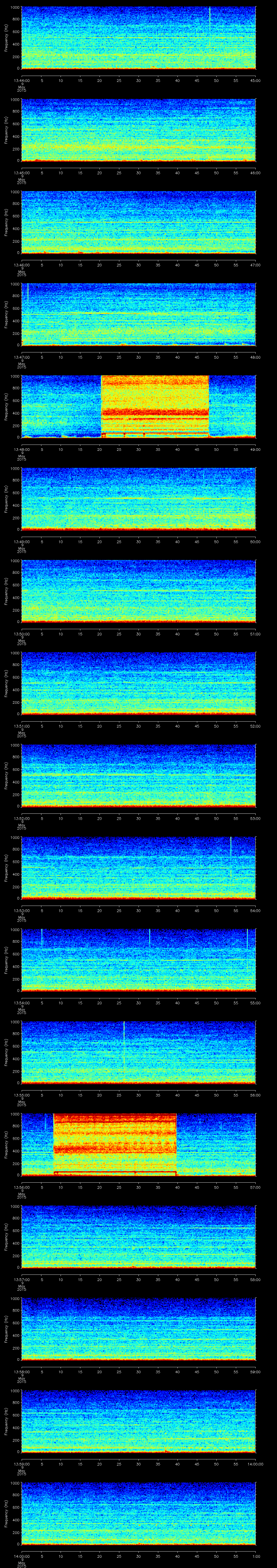Click the spectrogram panel starting at 13:51:00
This screenshot has width=277, height=1568.
138,683
